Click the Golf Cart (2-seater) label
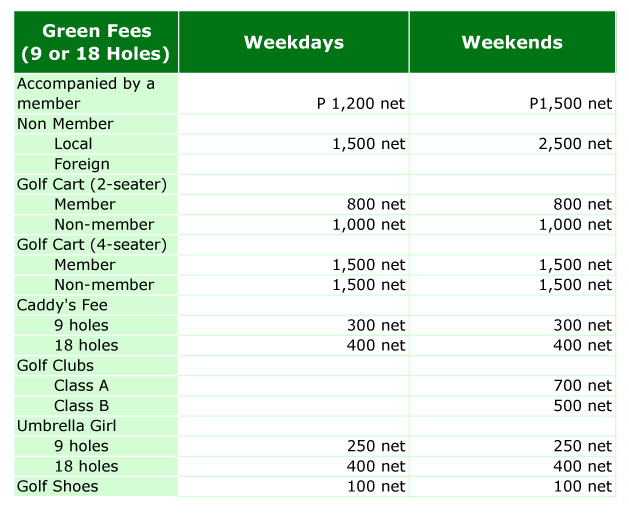The width and height of the screenshot is (629, 513). click(92, 185)
